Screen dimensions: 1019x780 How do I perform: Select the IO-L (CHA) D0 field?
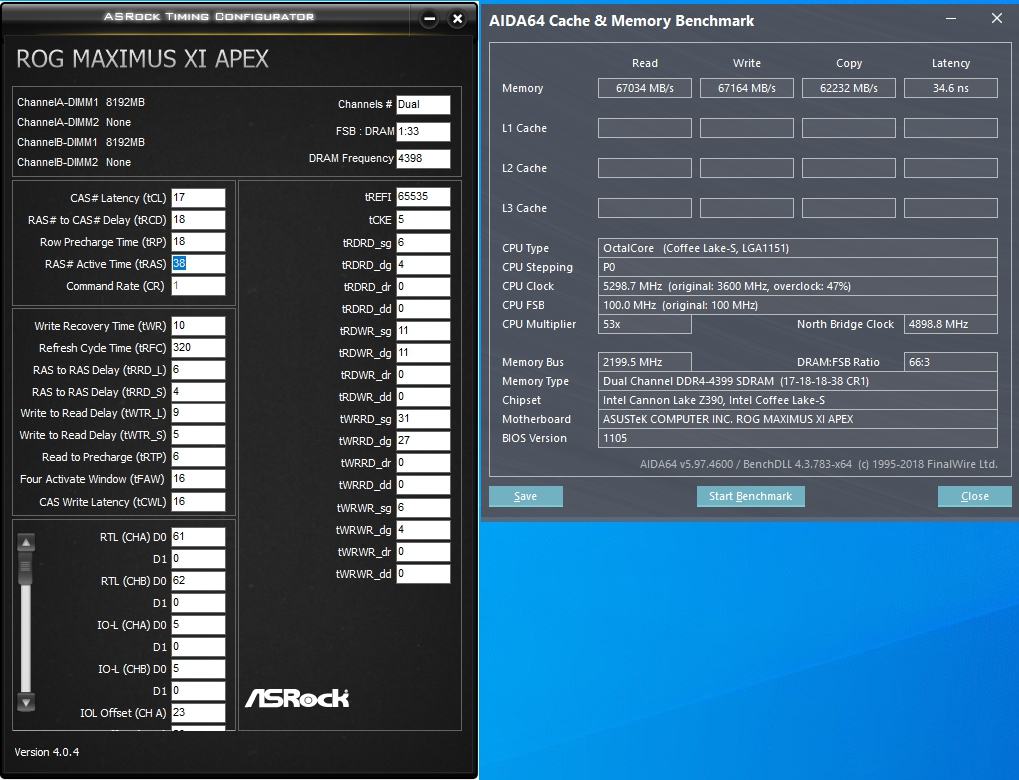click(198, 625)
